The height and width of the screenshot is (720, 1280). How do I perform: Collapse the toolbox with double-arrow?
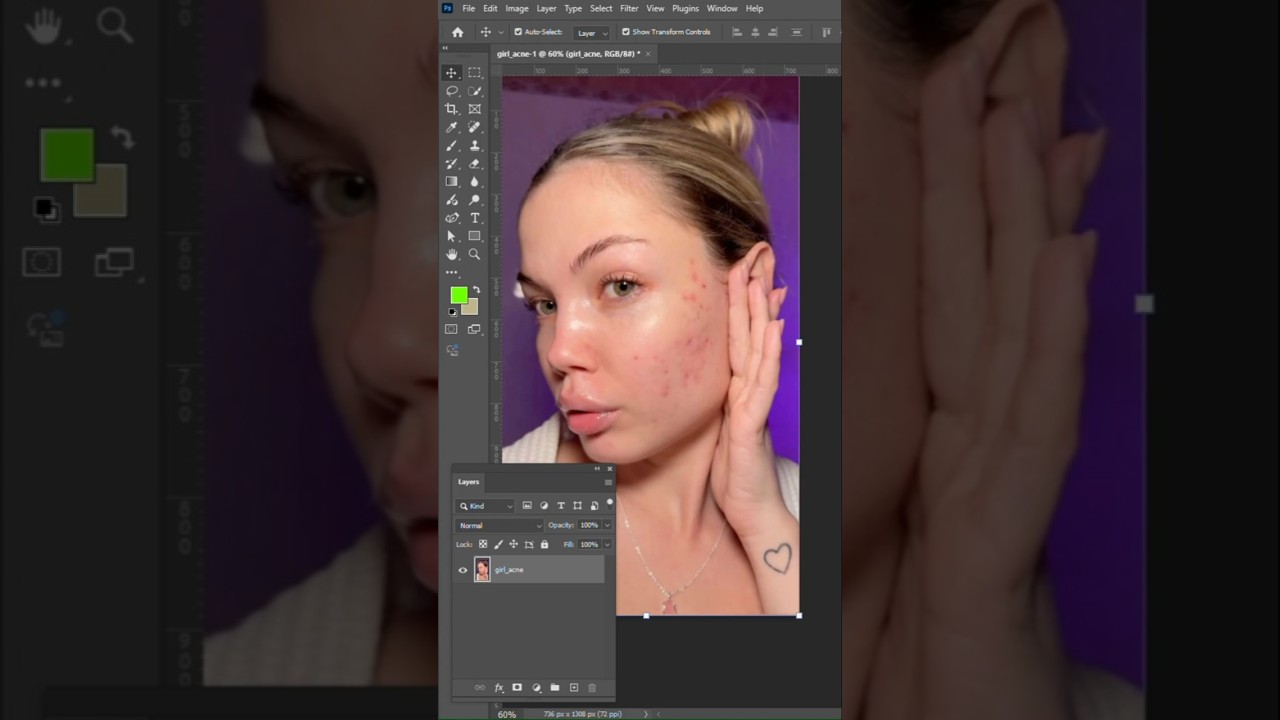click(446, 48)
